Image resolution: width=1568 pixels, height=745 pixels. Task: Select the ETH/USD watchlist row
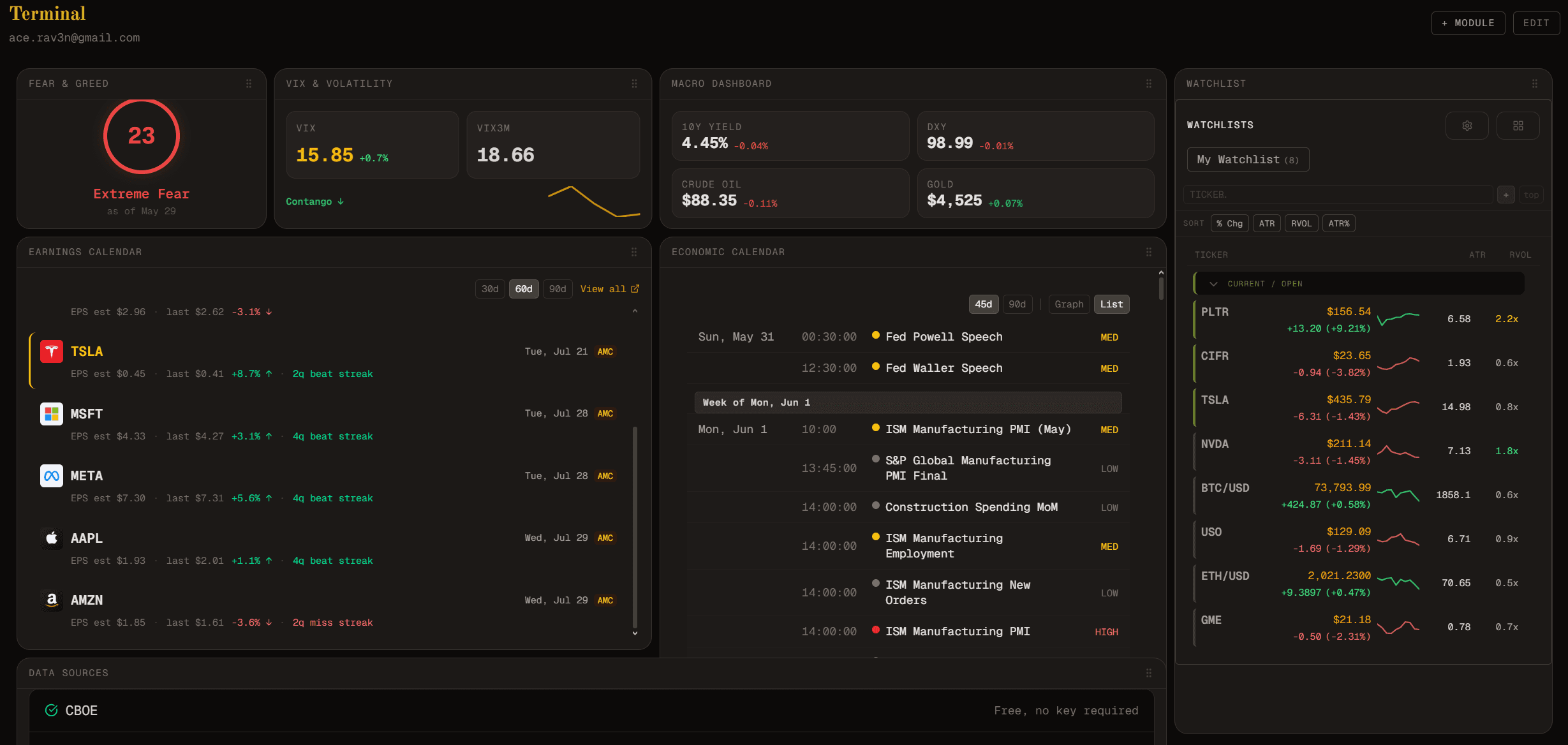[1359, 584]
